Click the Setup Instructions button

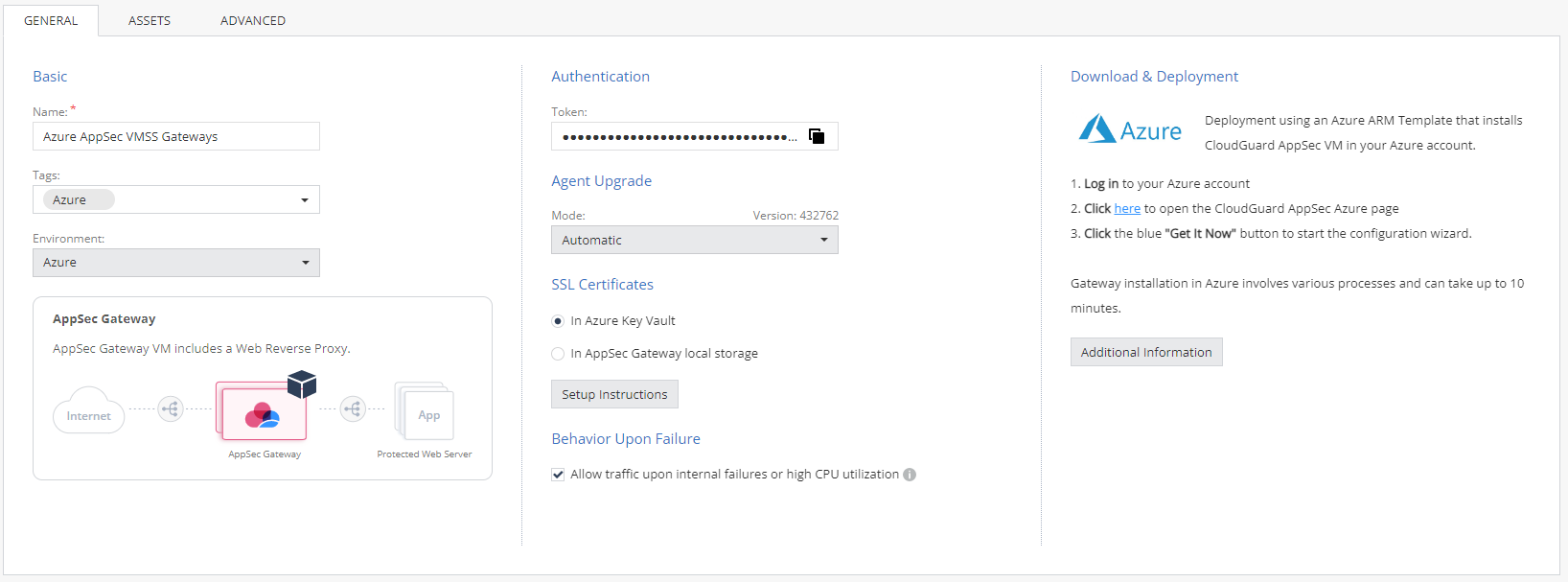614,394
